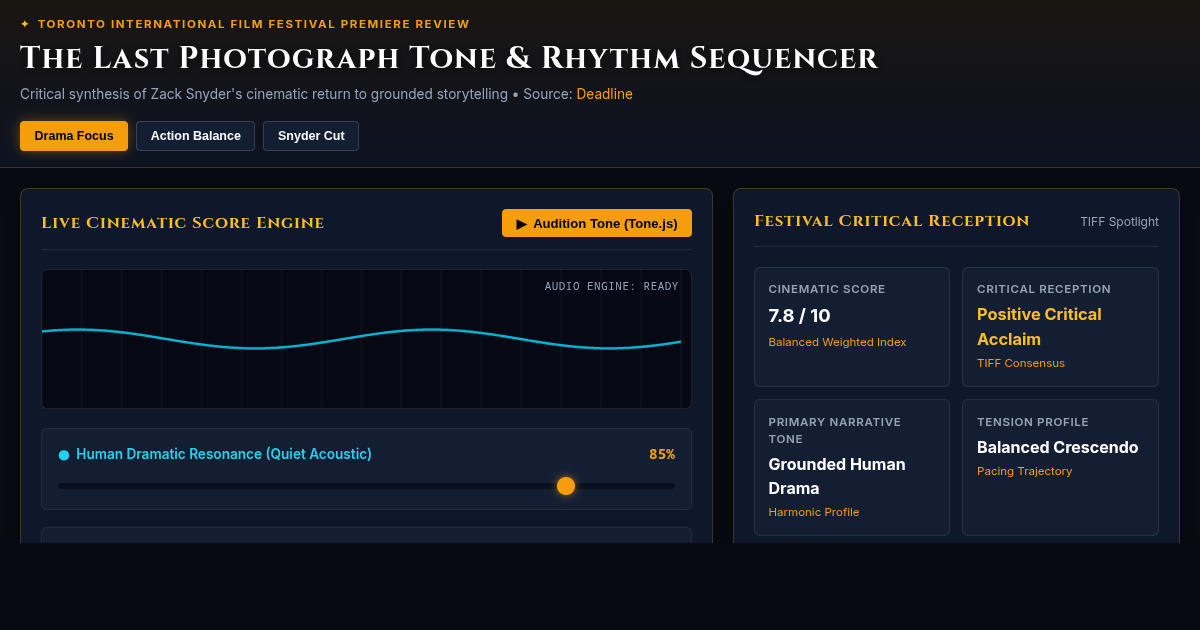Click the TIFF Consensus caption
1200x630 pixels.
[1021, 363]
